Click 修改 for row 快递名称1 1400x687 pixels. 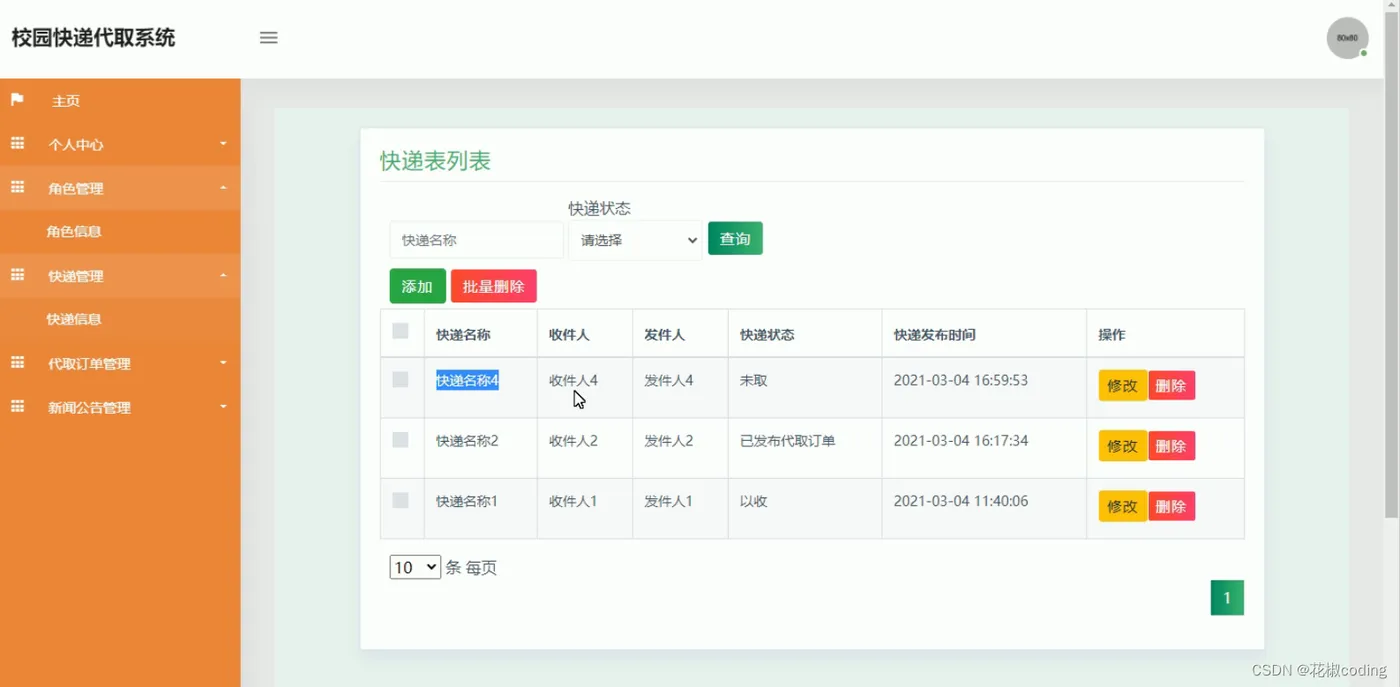[1122, 506]
